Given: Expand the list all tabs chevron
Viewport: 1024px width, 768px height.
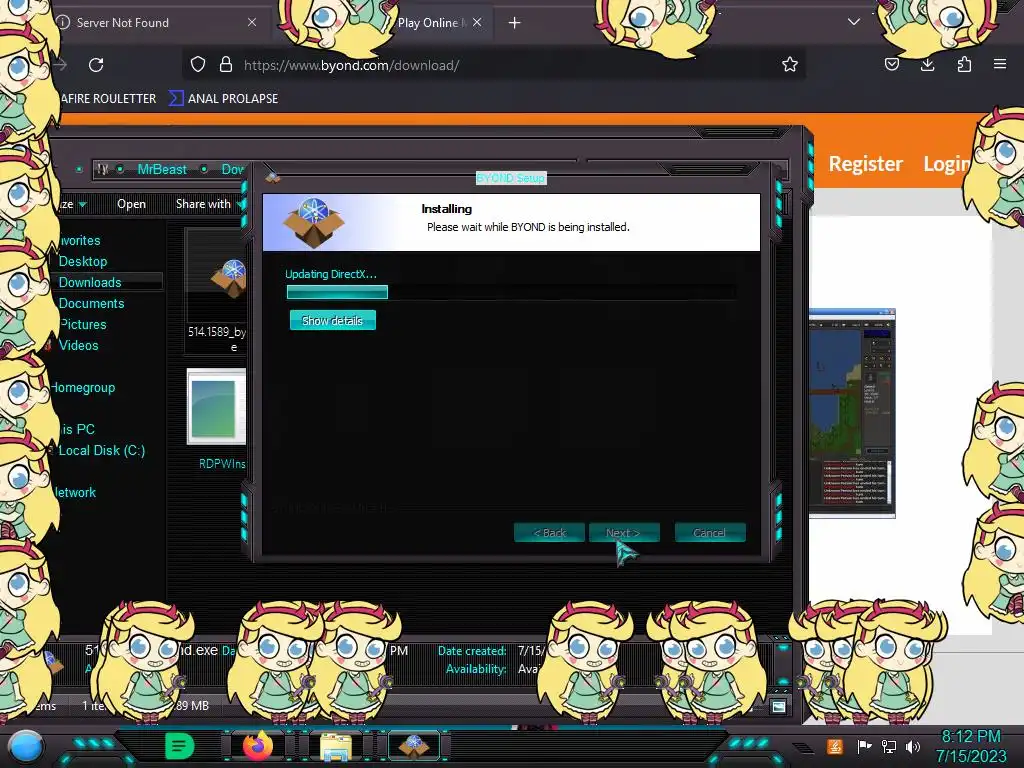Looking at the screenshot, I should coord(854,22).
